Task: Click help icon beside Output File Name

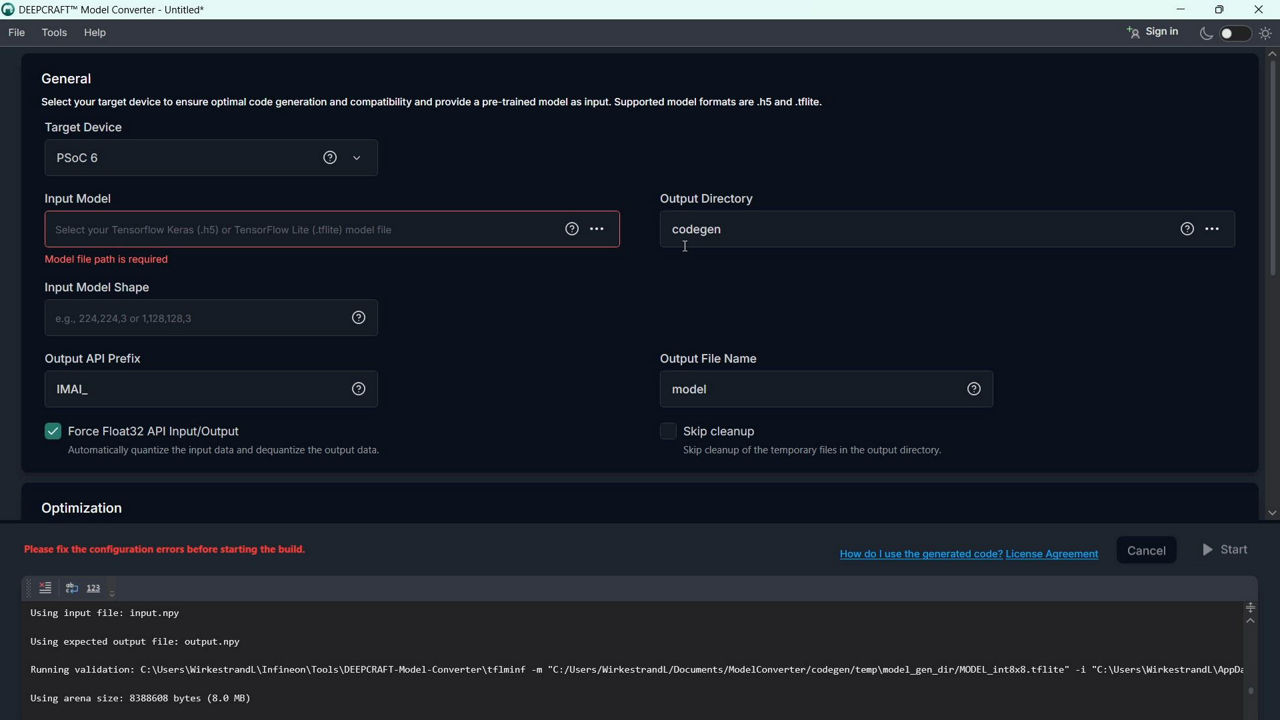Action: pos(973,389)
